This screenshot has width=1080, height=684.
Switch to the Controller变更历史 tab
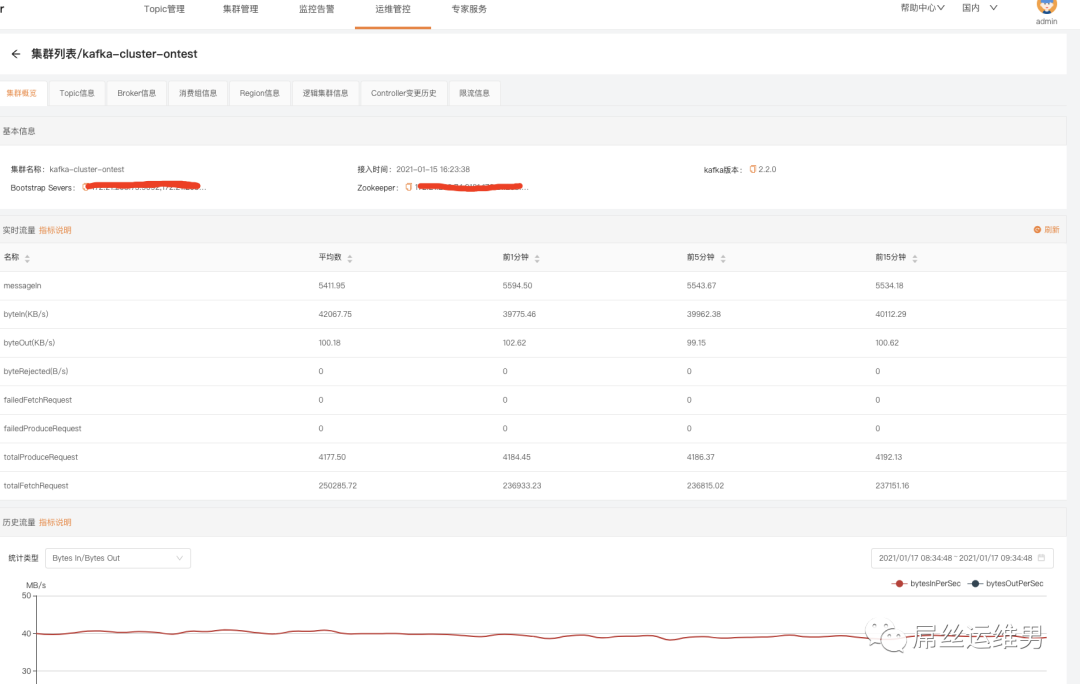tap(404, 93)
